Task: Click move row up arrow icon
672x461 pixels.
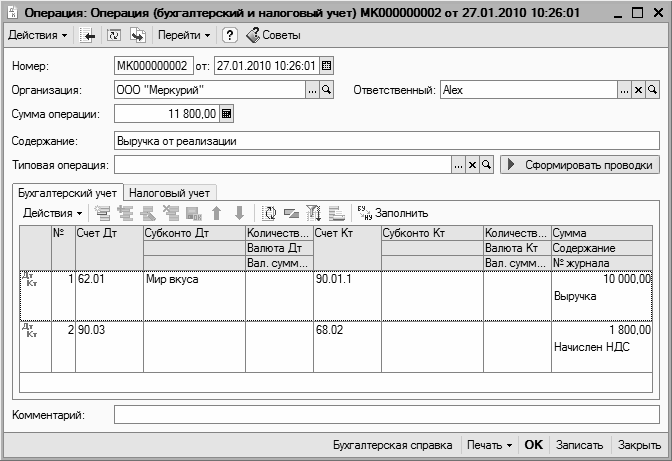Action: pyautogui.click(x=216, y=213)
